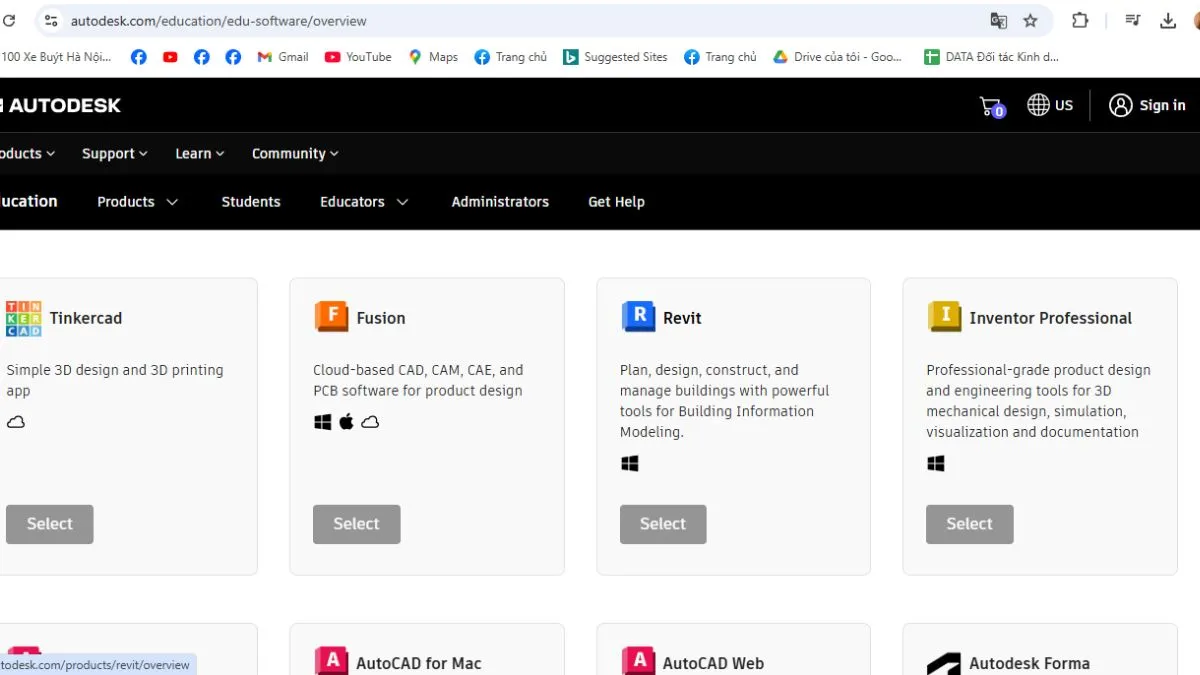Open browser downloads icon
Screen dimensions: 1200x675
click(1167, 21)
